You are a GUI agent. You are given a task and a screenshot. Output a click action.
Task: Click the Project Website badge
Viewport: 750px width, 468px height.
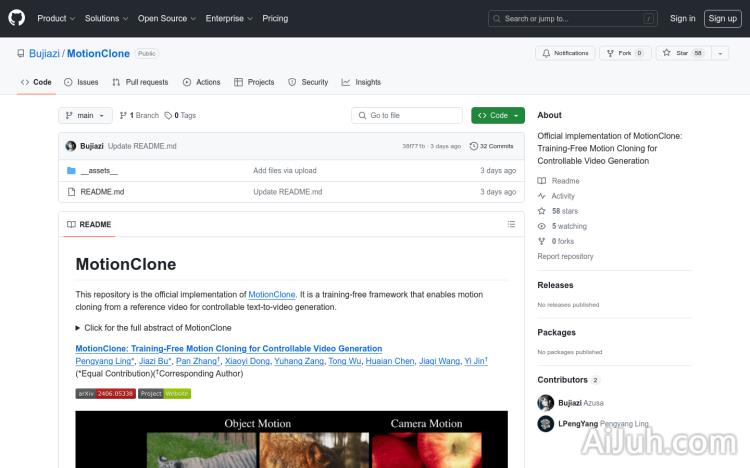click(164, 393)
